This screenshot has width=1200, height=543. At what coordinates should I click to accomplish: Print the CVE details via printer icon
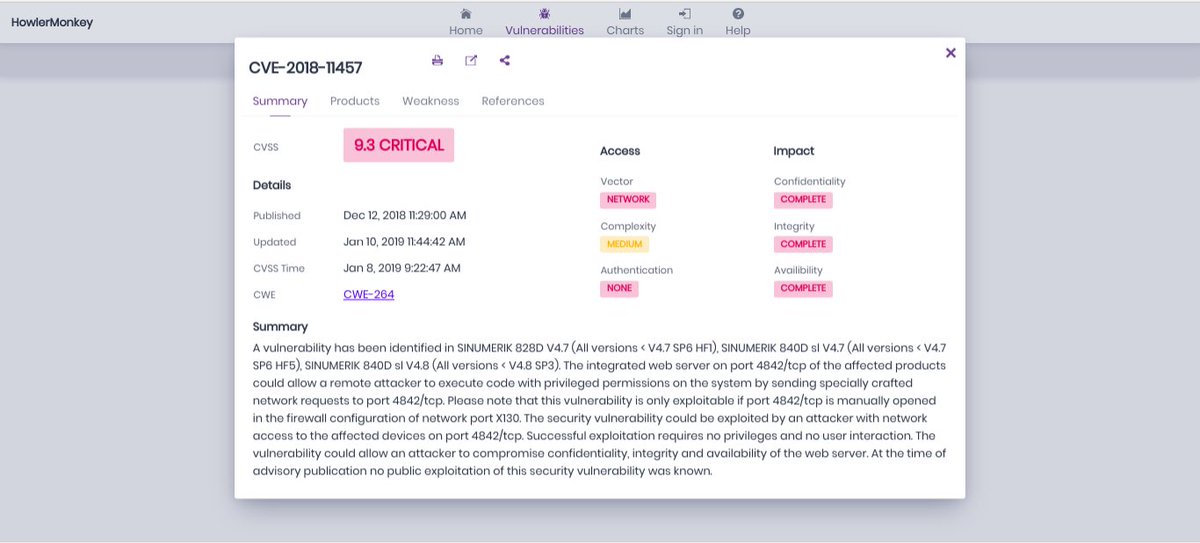coord(437,60)
